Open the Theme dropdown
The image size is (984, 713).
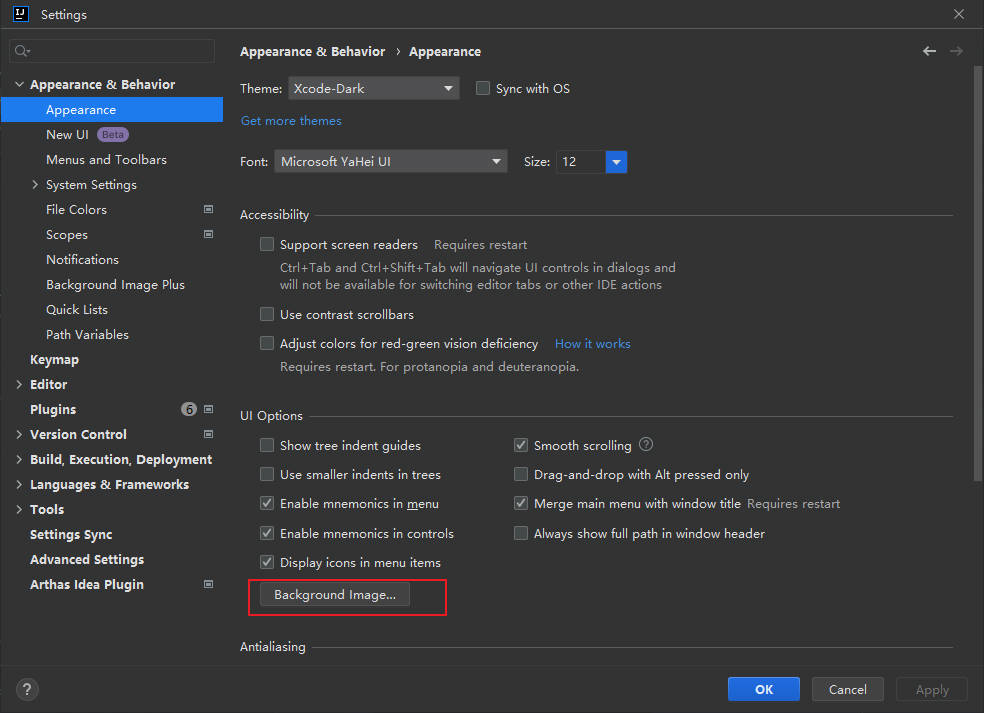373,88
